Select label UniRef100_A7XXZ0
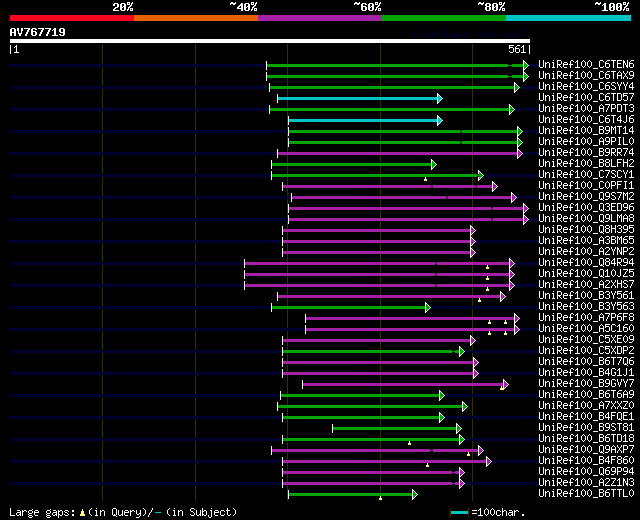The image size is (640, 520). point(586,406)
